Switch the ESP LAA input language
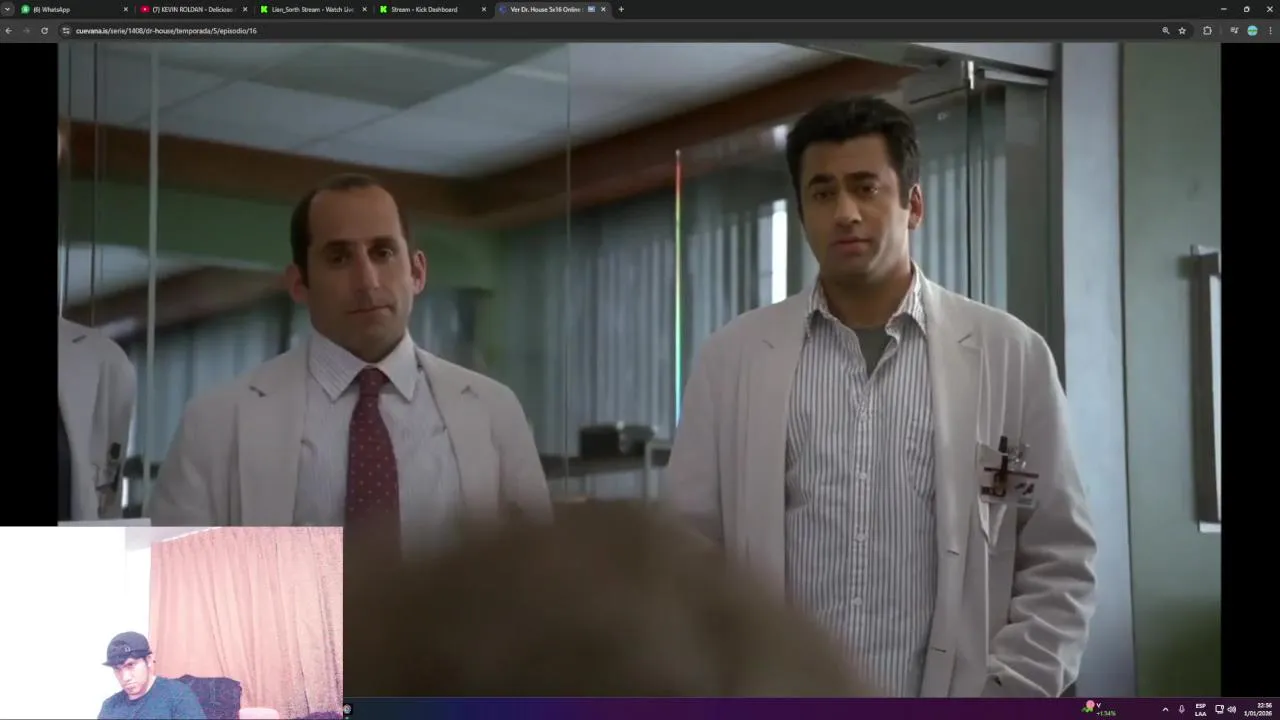The width and height of the screenshot is (1280, 720). point(1201,709)
